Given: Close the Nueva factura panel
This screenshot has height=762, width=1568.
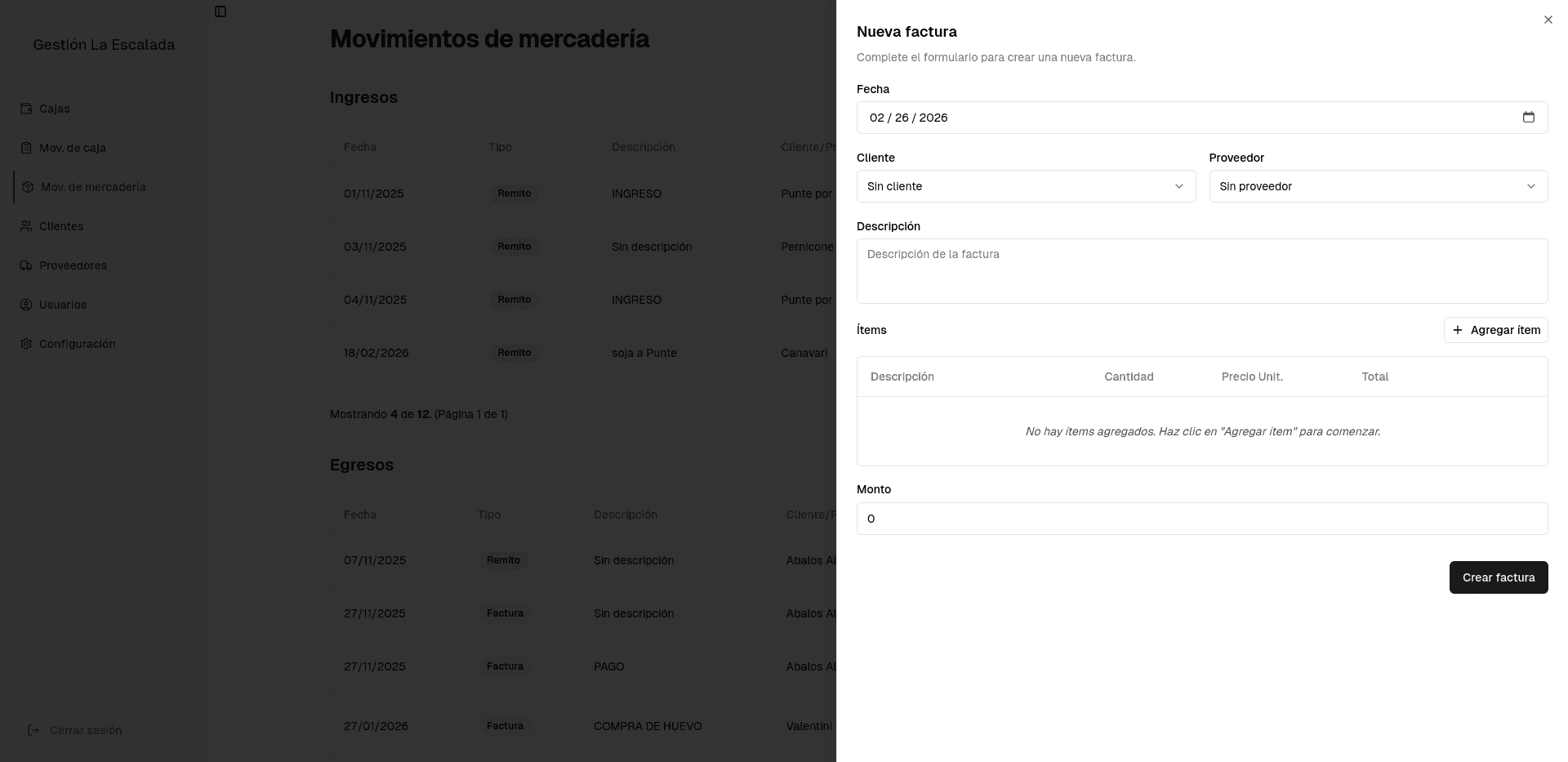Looking at the screenshot, I should (1548, 20).
